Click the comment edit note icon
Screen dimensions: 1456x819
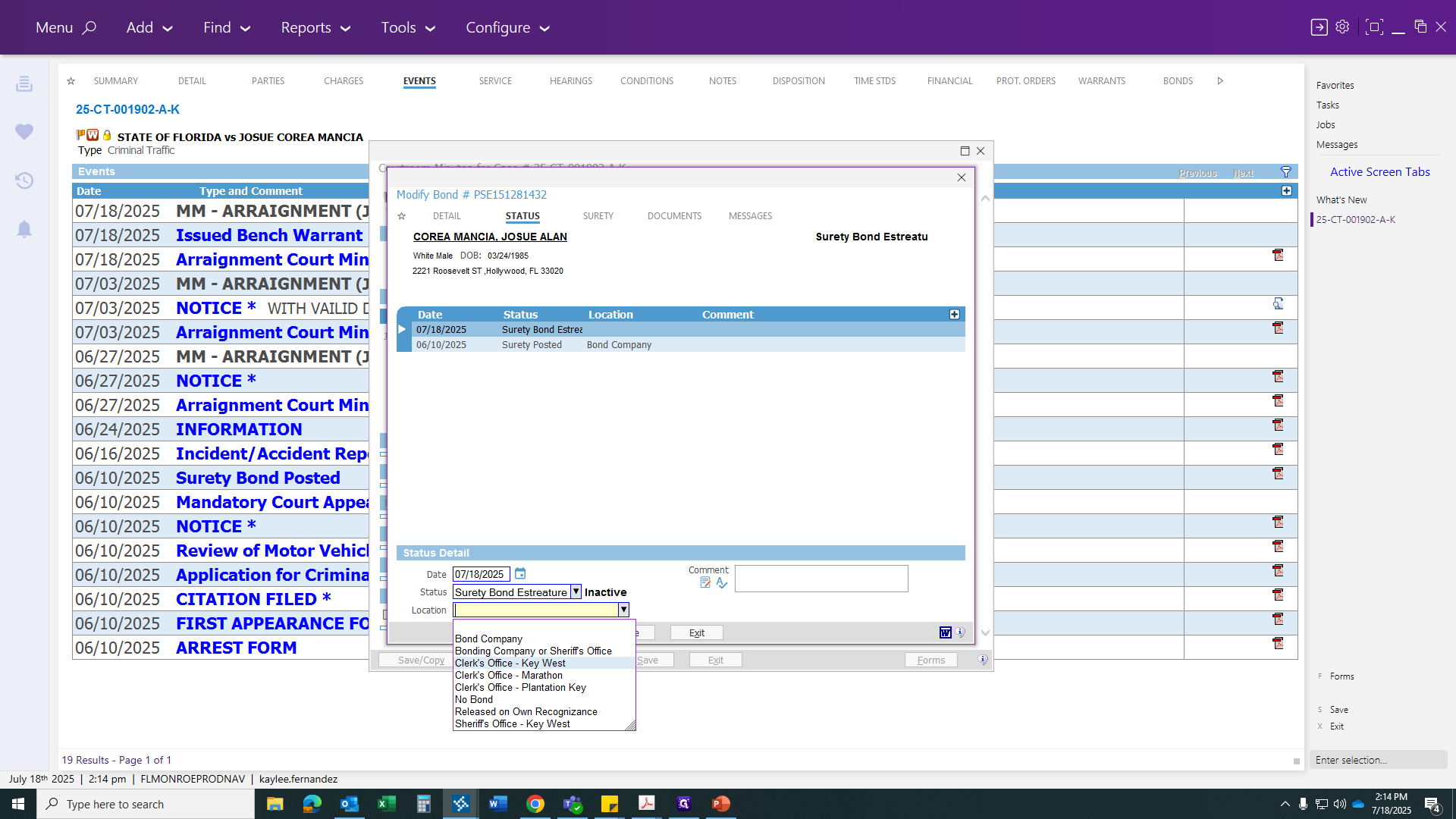705,582
